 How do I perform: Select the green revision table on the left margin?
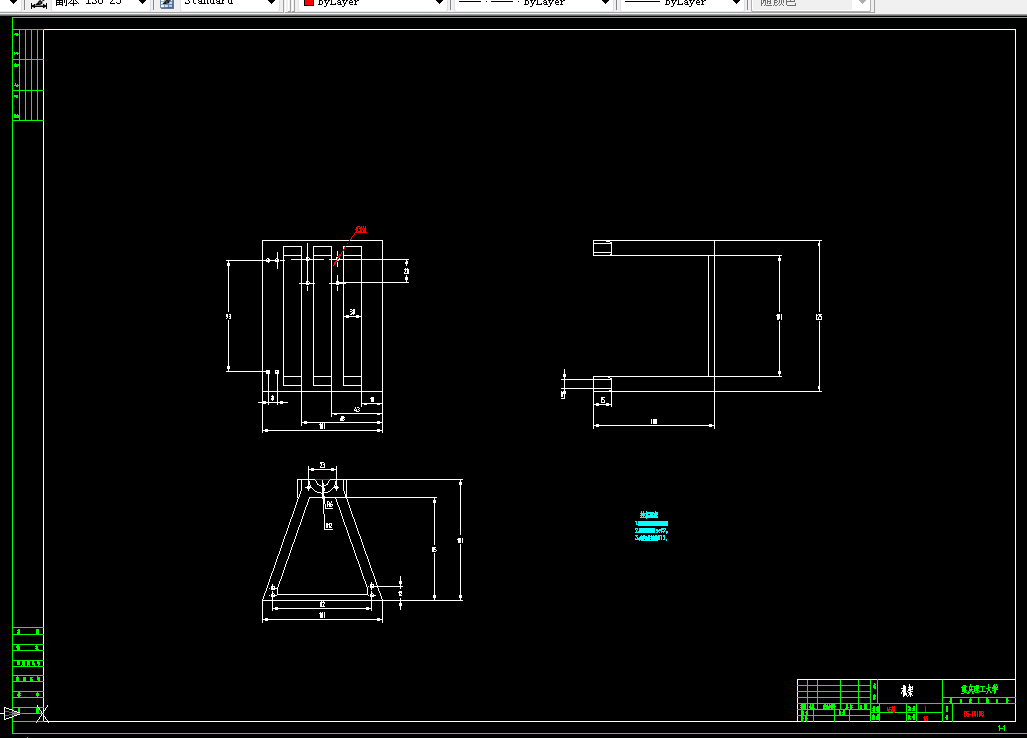(x=28, y=75)
